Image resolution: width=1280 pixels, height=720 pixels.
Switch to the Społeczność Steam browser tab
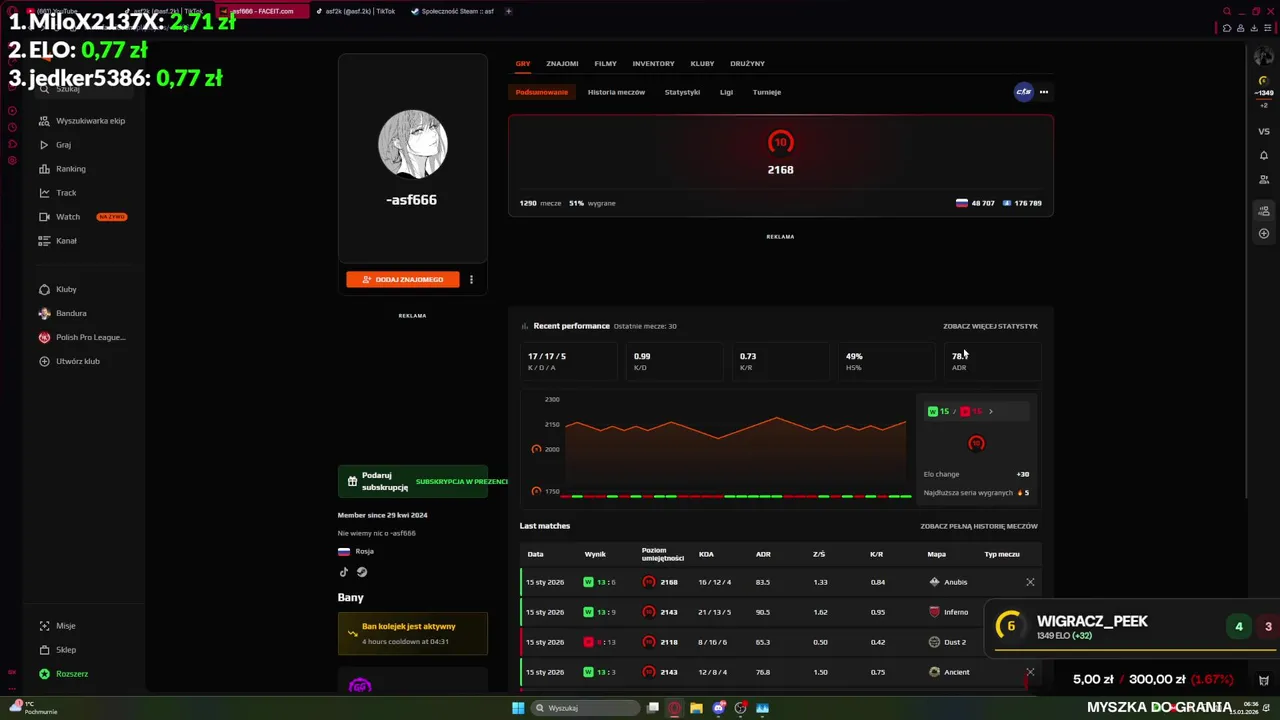(x=453, y=11)
